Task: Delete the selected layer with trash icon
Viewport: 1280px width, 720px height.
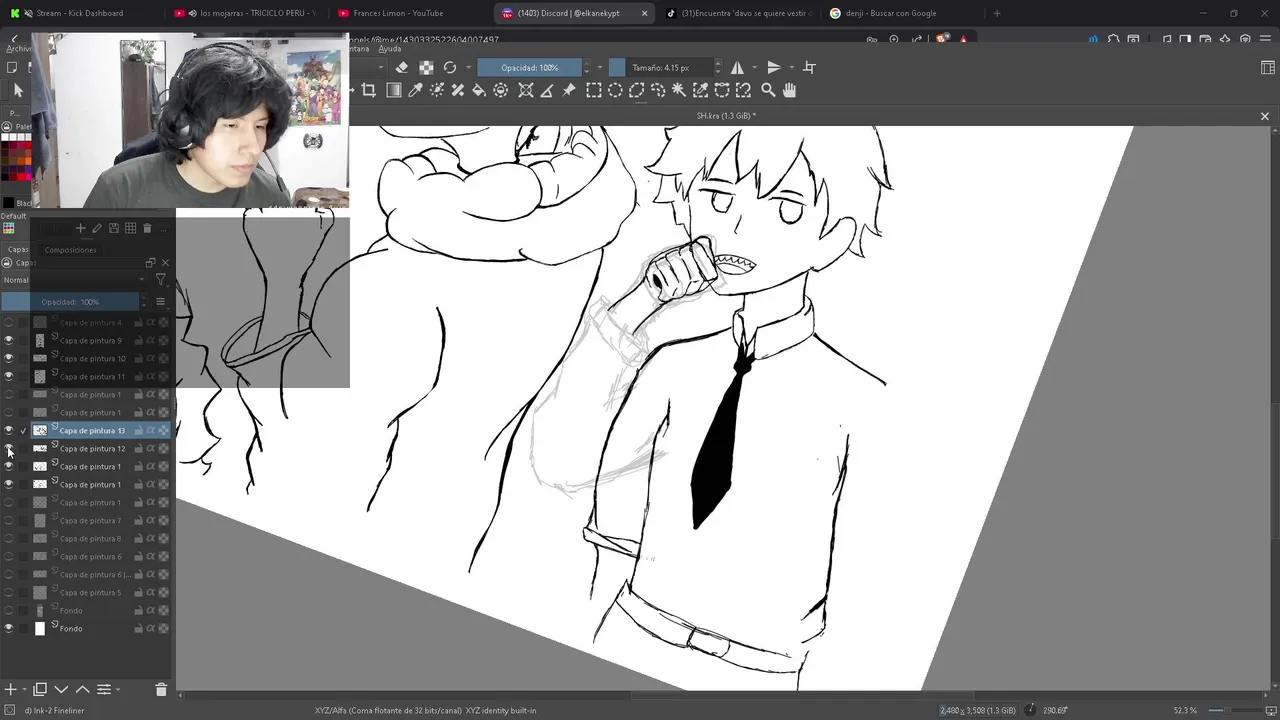Action: [x=161, y=689]
